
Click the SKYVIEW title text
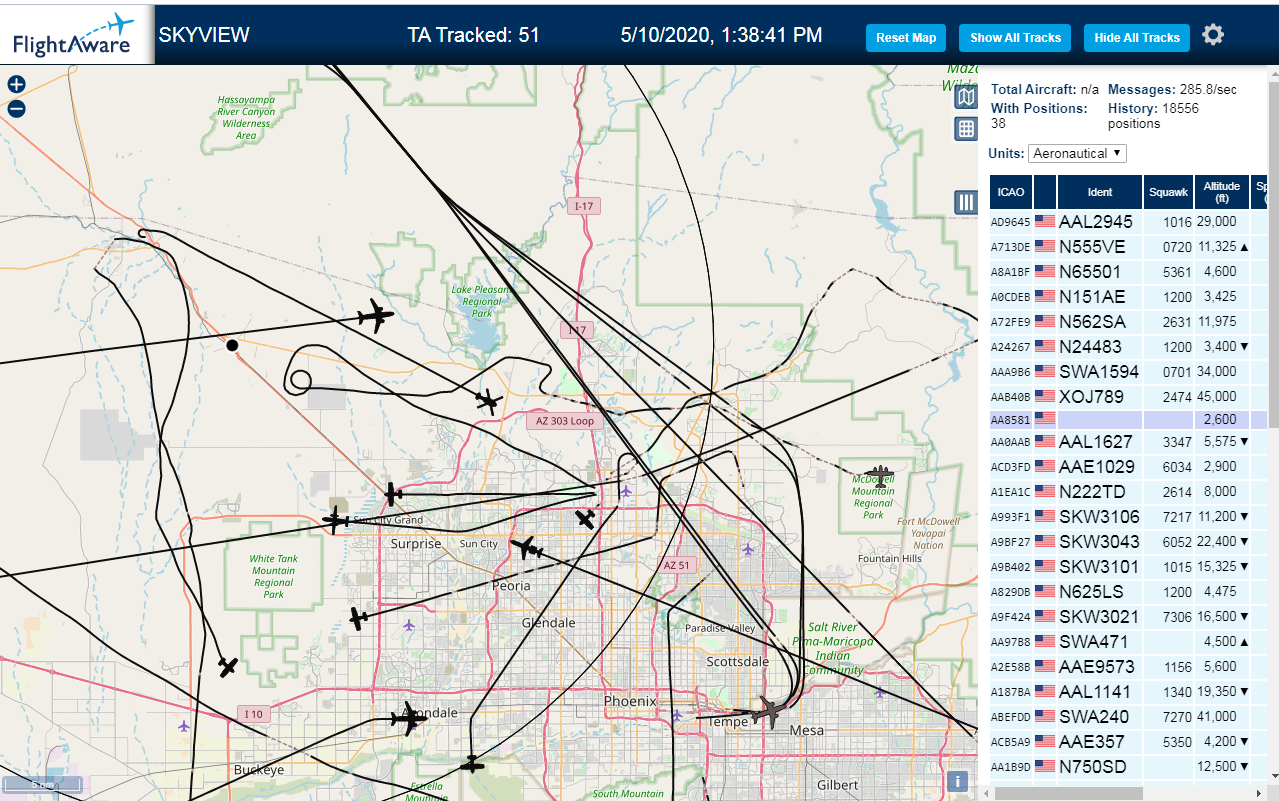[204, 35]
